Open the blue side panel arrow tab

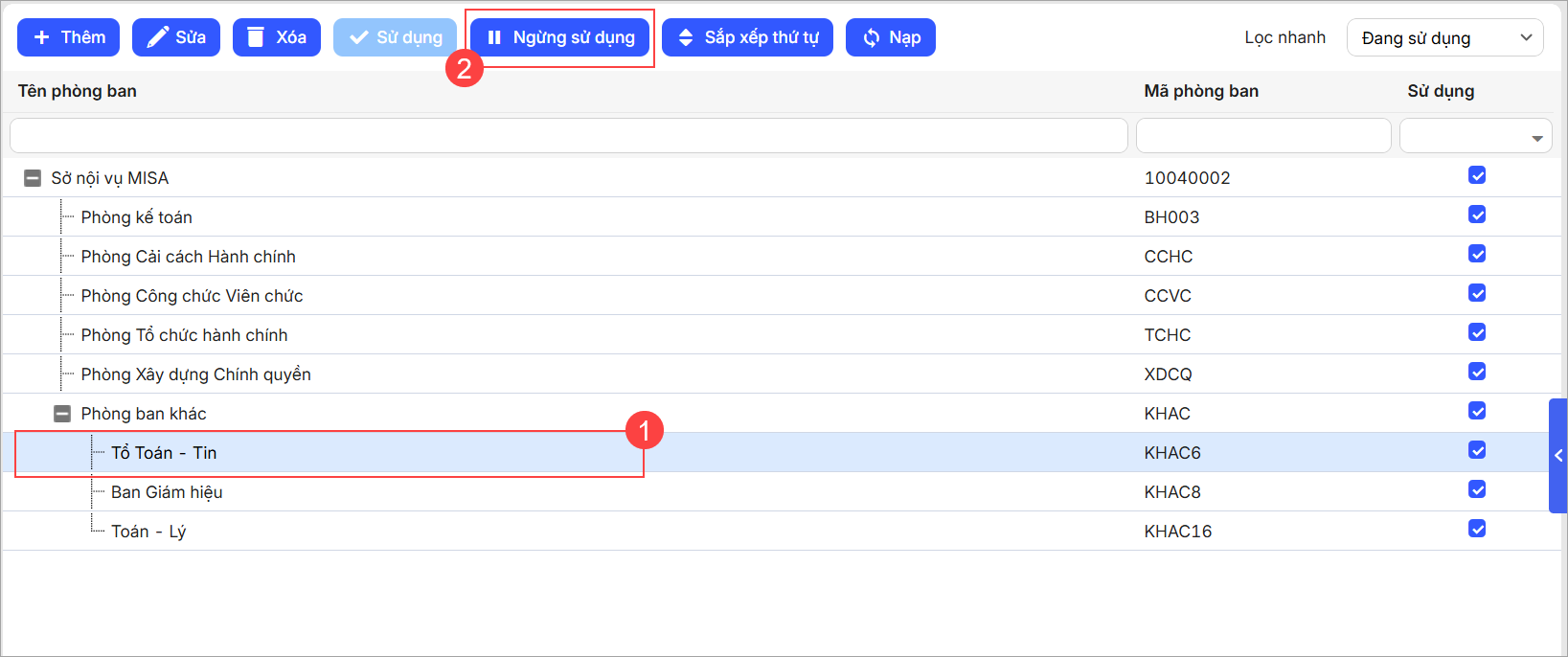click(1557, 456)
